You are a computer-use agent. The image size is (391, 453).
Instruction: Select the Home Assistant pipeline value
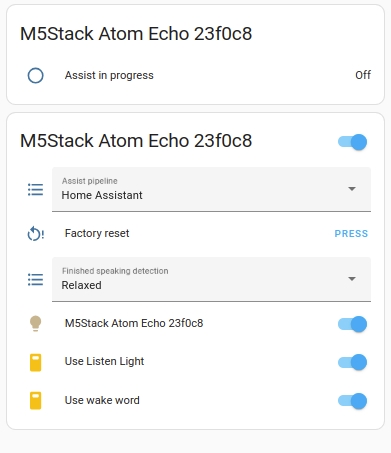click(x=102, y=195)
